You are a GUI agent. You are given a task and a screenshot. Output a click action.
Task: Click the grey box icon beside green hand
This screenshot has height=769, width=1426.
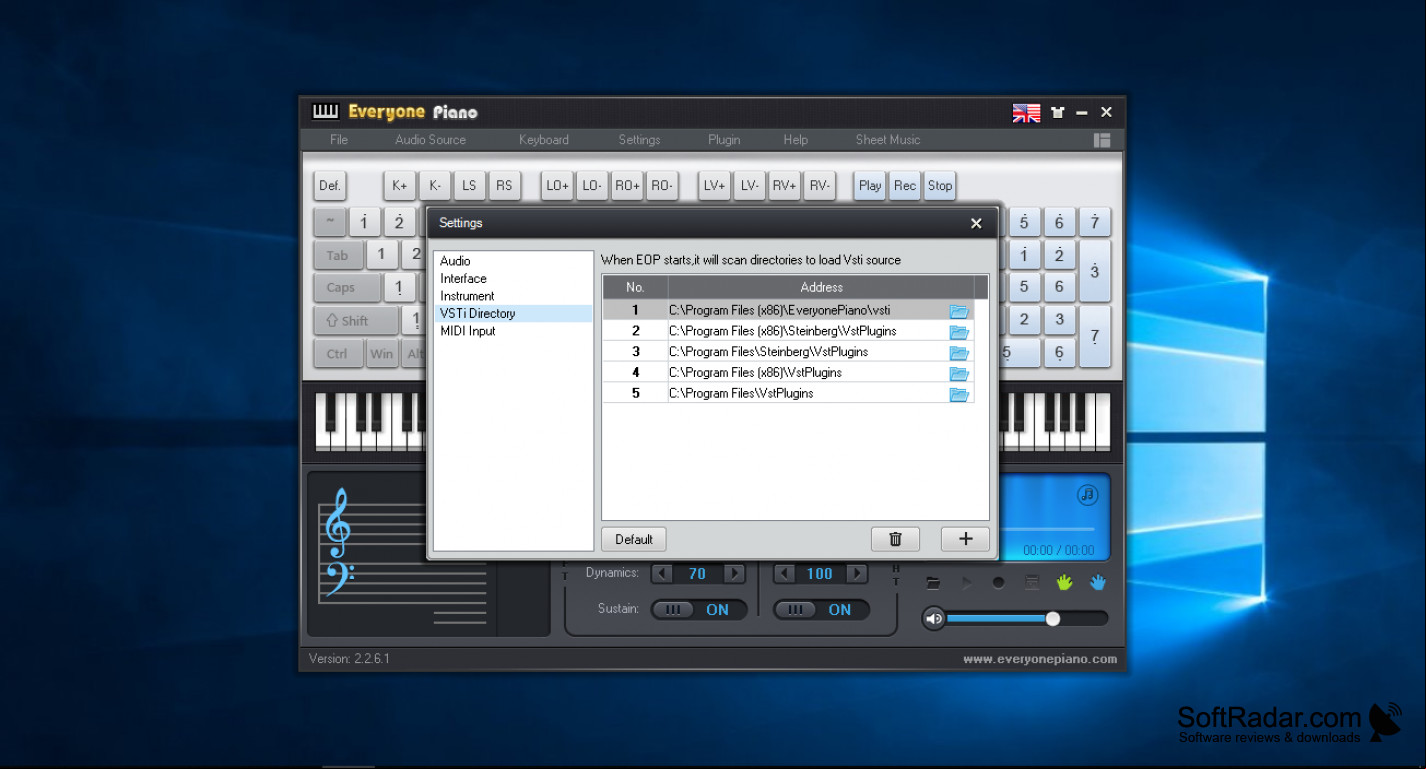pyautogui.click(x=1032, y=583)
